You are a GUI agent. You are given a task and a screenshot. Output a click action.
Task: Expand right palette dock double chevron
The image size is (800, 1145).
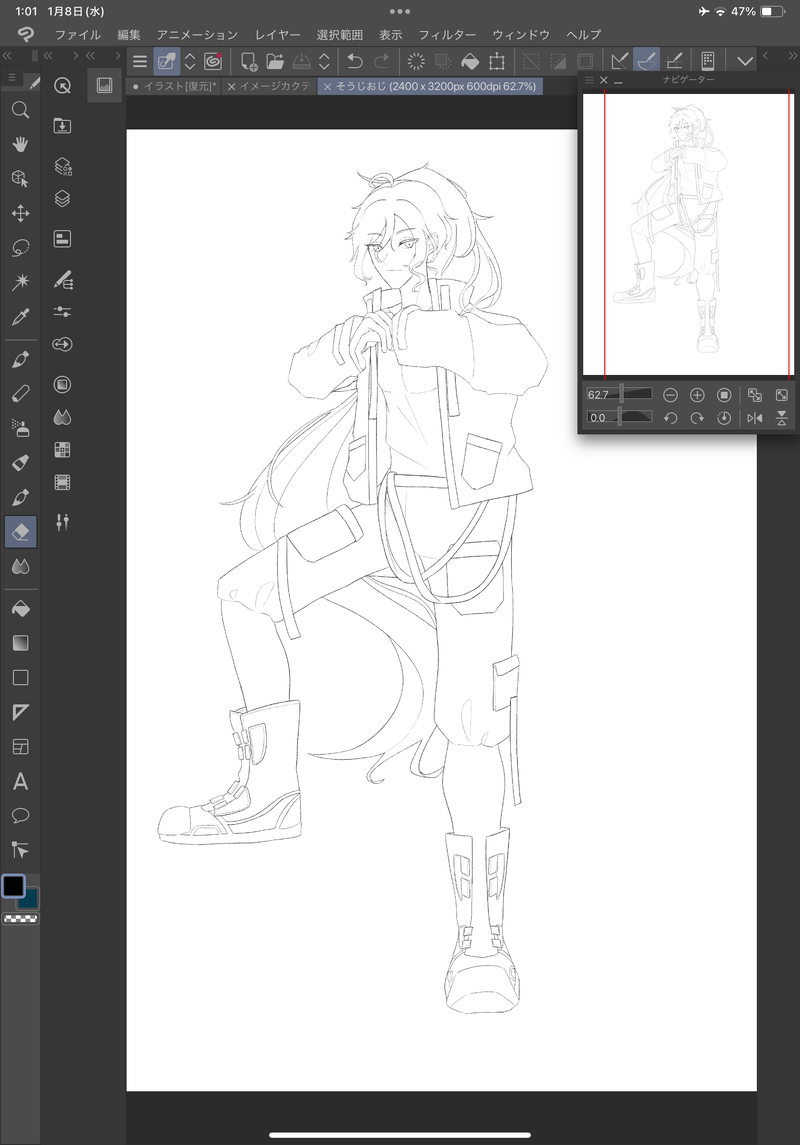(x=793, y=55)
